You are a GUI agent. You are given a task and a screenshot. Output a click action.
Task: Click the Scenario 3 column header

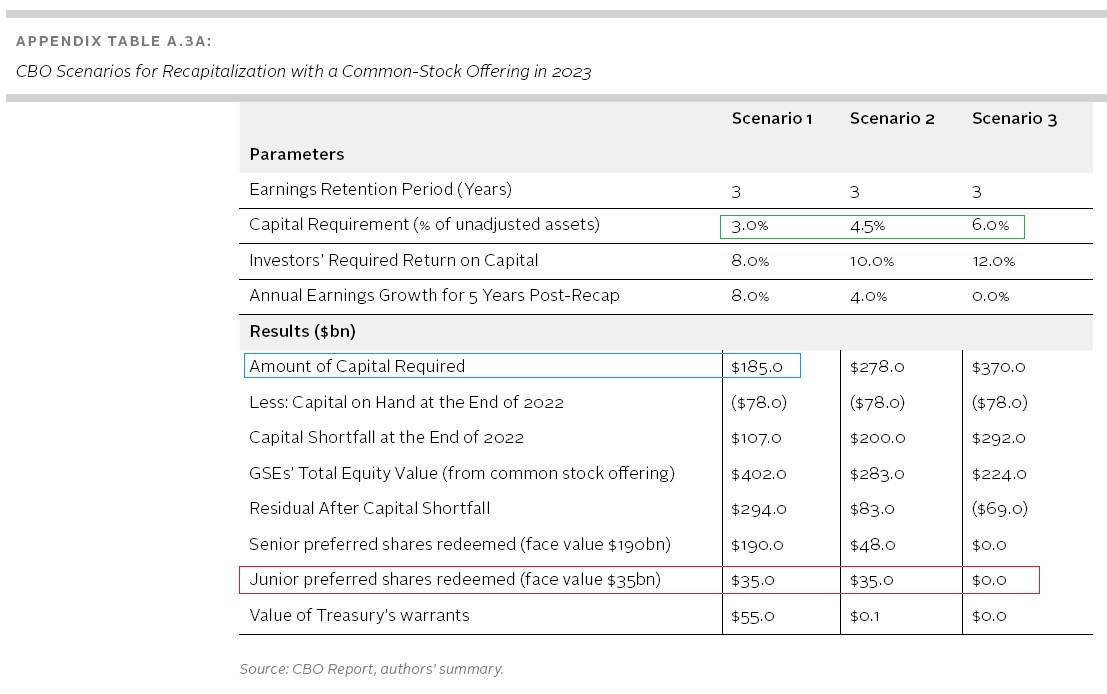click(1014, 118)
